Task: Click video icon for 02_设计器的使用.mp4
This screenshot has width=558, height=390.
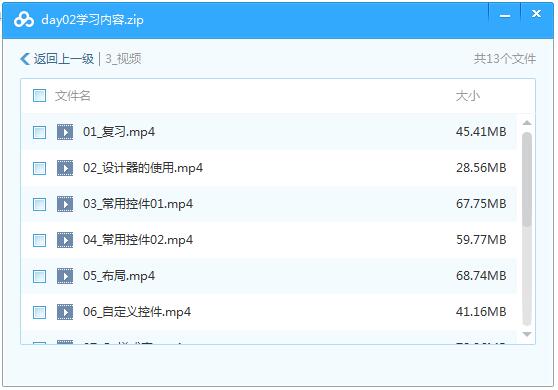Action: (x=65, y=168)
